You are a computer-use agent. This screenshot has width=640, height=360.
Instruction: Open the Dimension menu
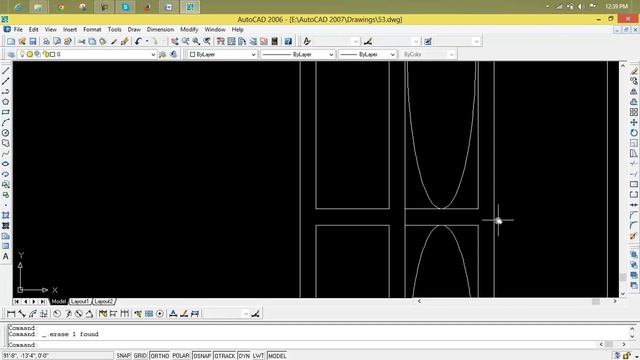pos(160,29)
